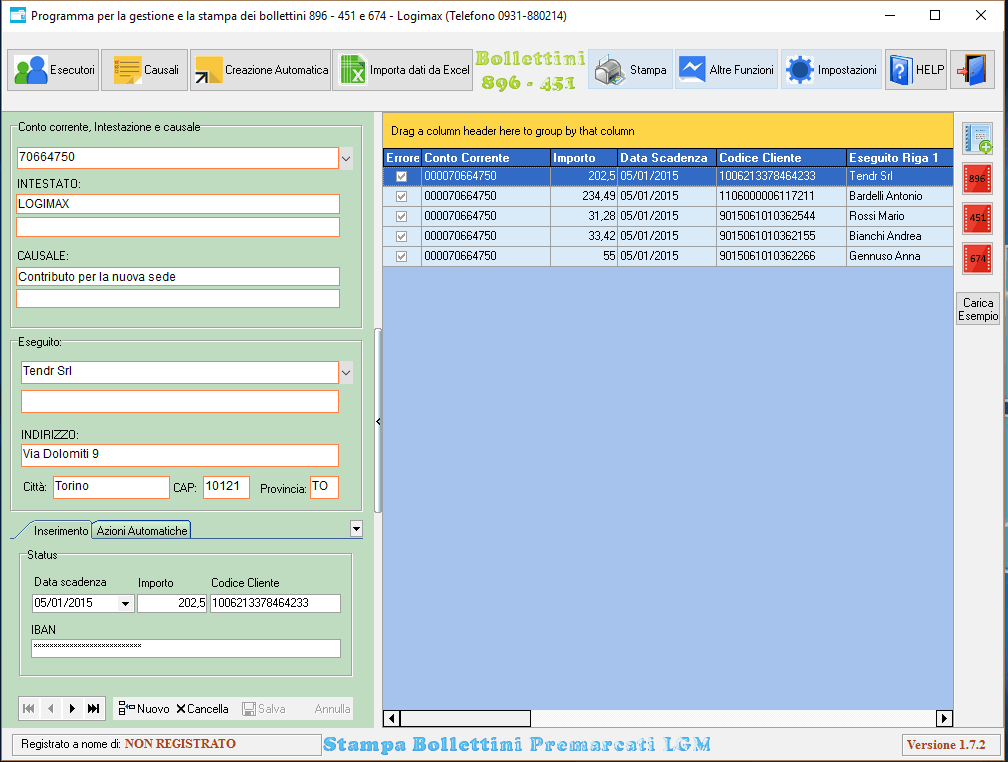The width and height of the screenshot is (1008, 762).
Task: Toggle Errore checkbox for Bardelli Antonio row
Action: click(x=402, y=196)
